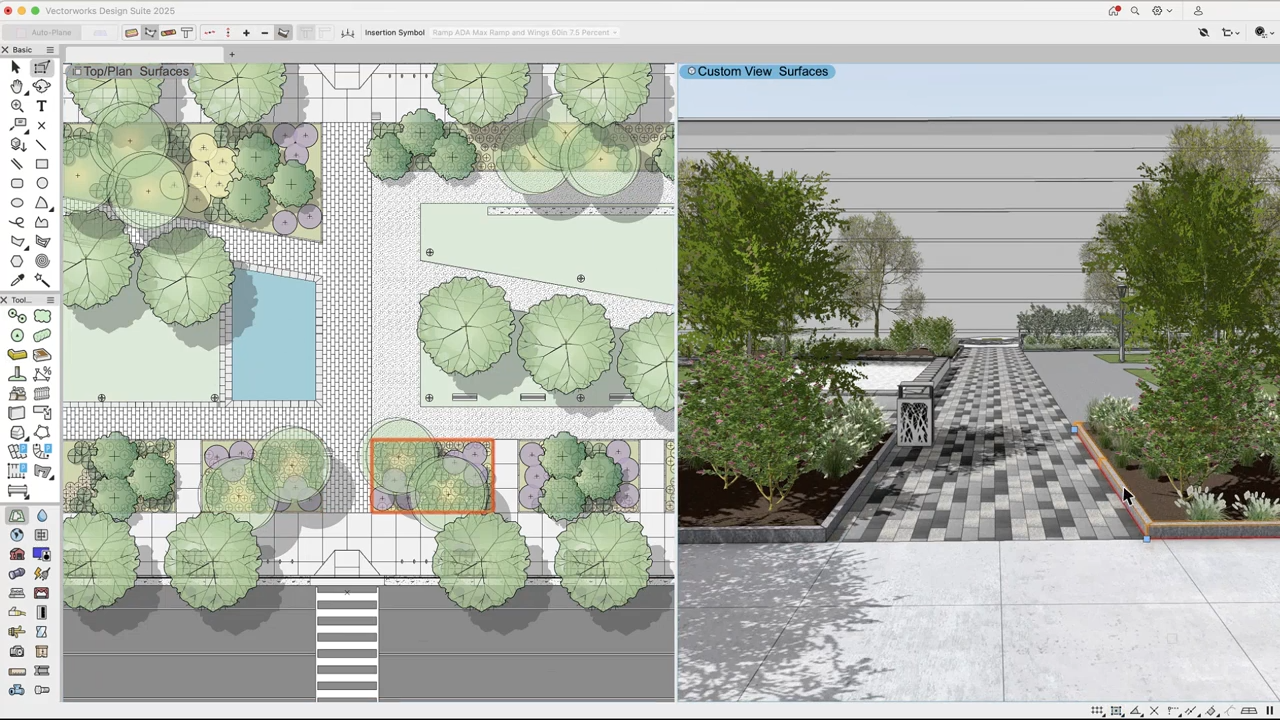Image resolution: width=1280 pixels, height=720 pixels.
Task: Select the Circle tool
Action: click(x=42, y=183)
